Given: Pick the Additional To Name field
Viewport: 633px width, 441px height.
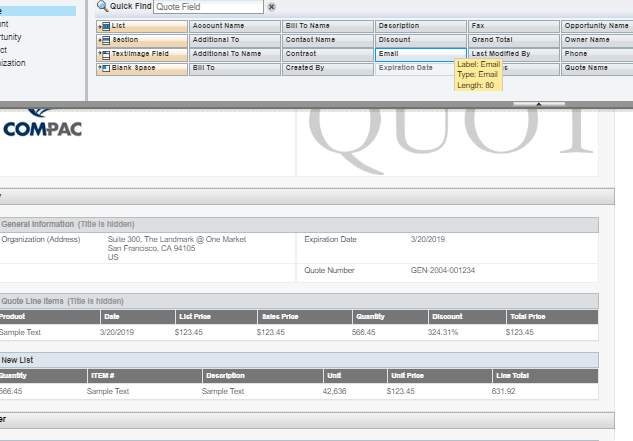Looking at the screenshot, I should tap(235, 54).
